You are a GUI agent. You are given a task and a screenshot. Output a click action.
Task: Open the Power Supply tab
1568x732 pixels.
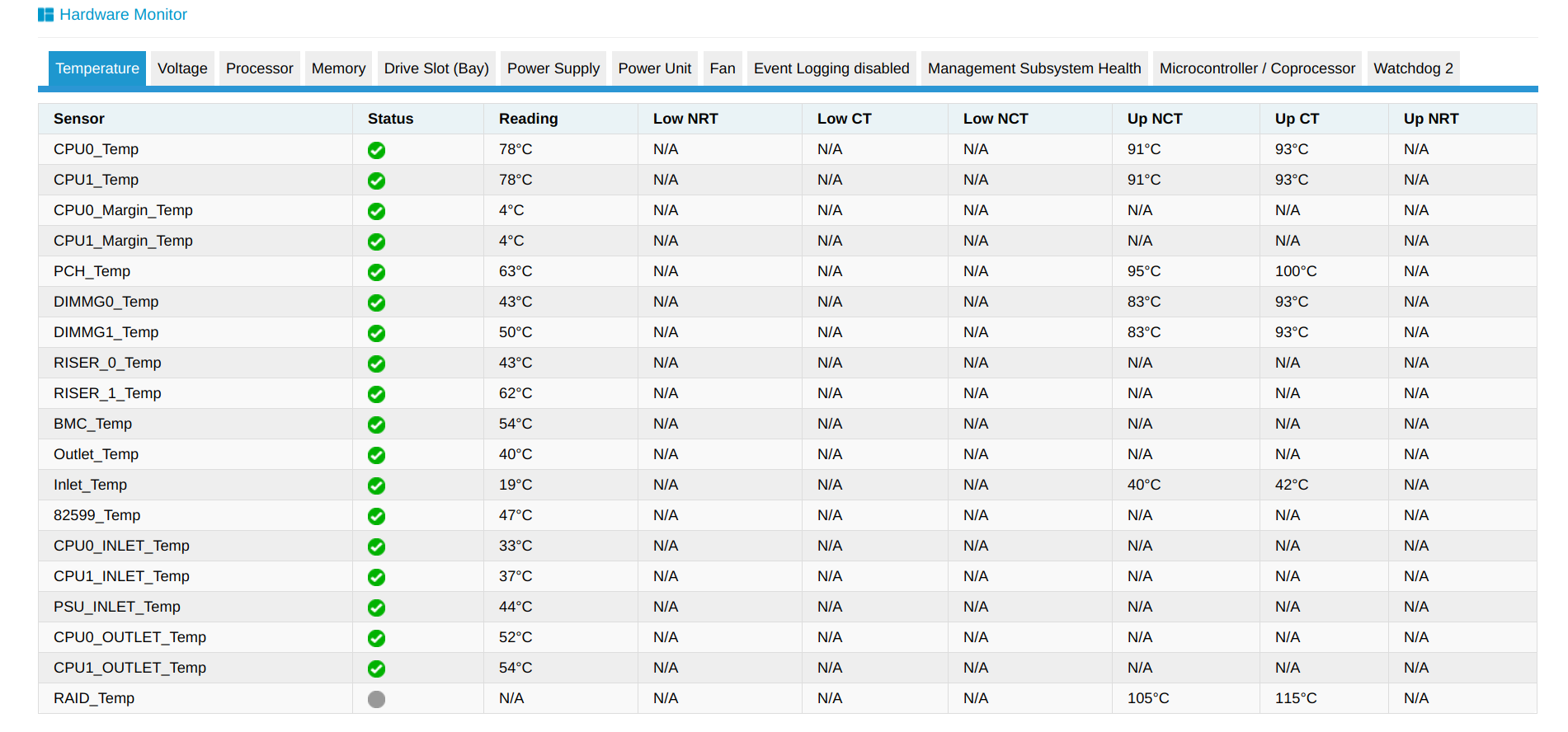click(553, 68)
